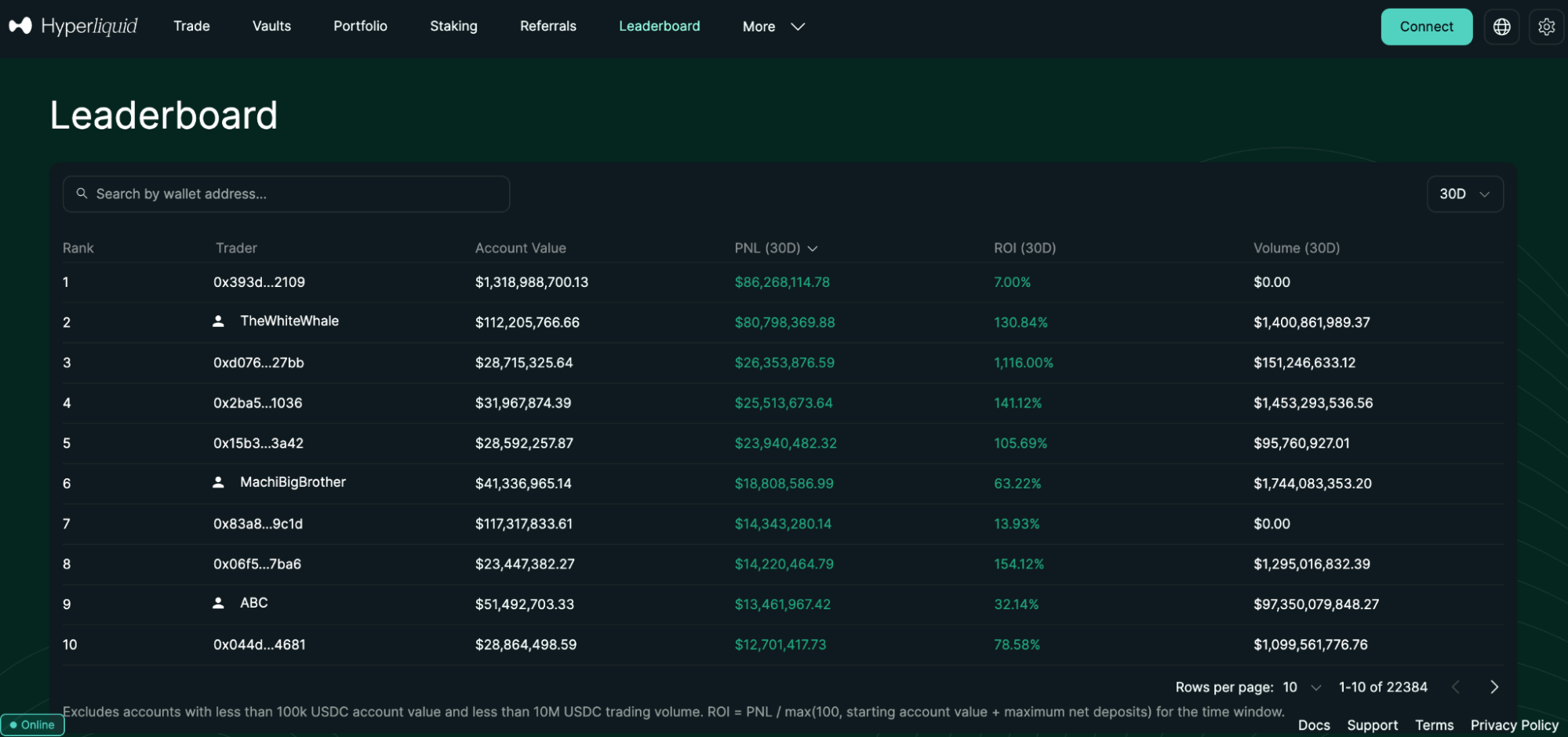Click account value $117,317,833.61
The height and width of the screenshot is (737, 1568).
(x=523, y=524)
